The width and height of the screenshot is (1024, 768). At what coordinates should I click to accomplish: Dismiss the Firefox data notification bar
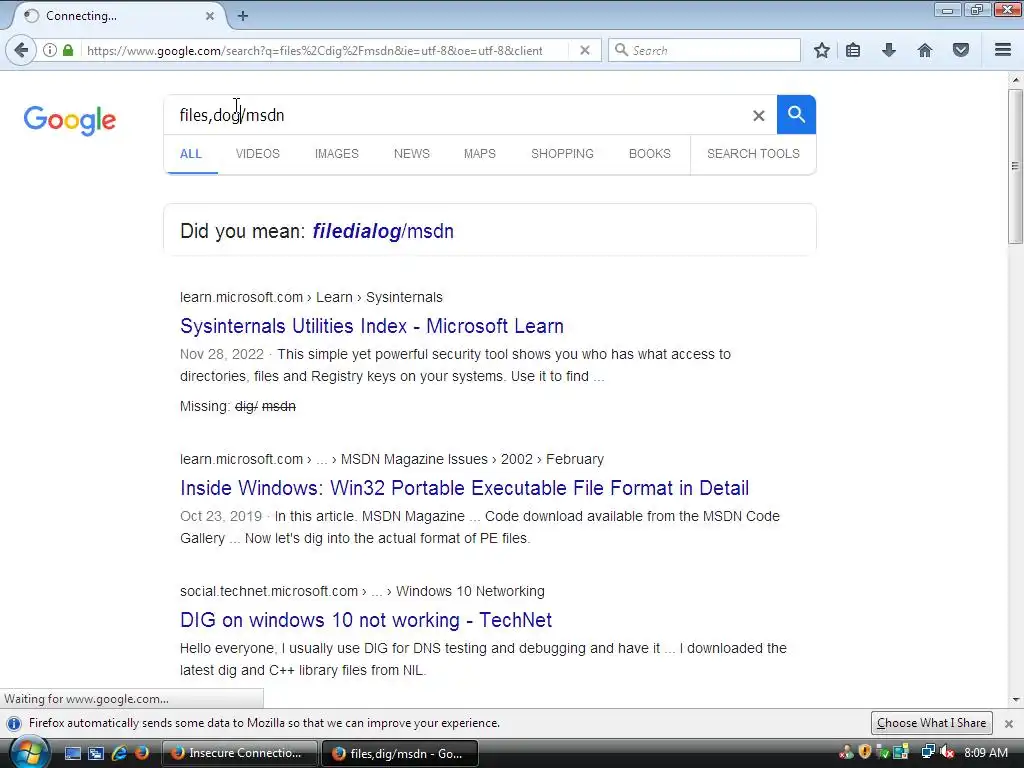coord(1009,724)
